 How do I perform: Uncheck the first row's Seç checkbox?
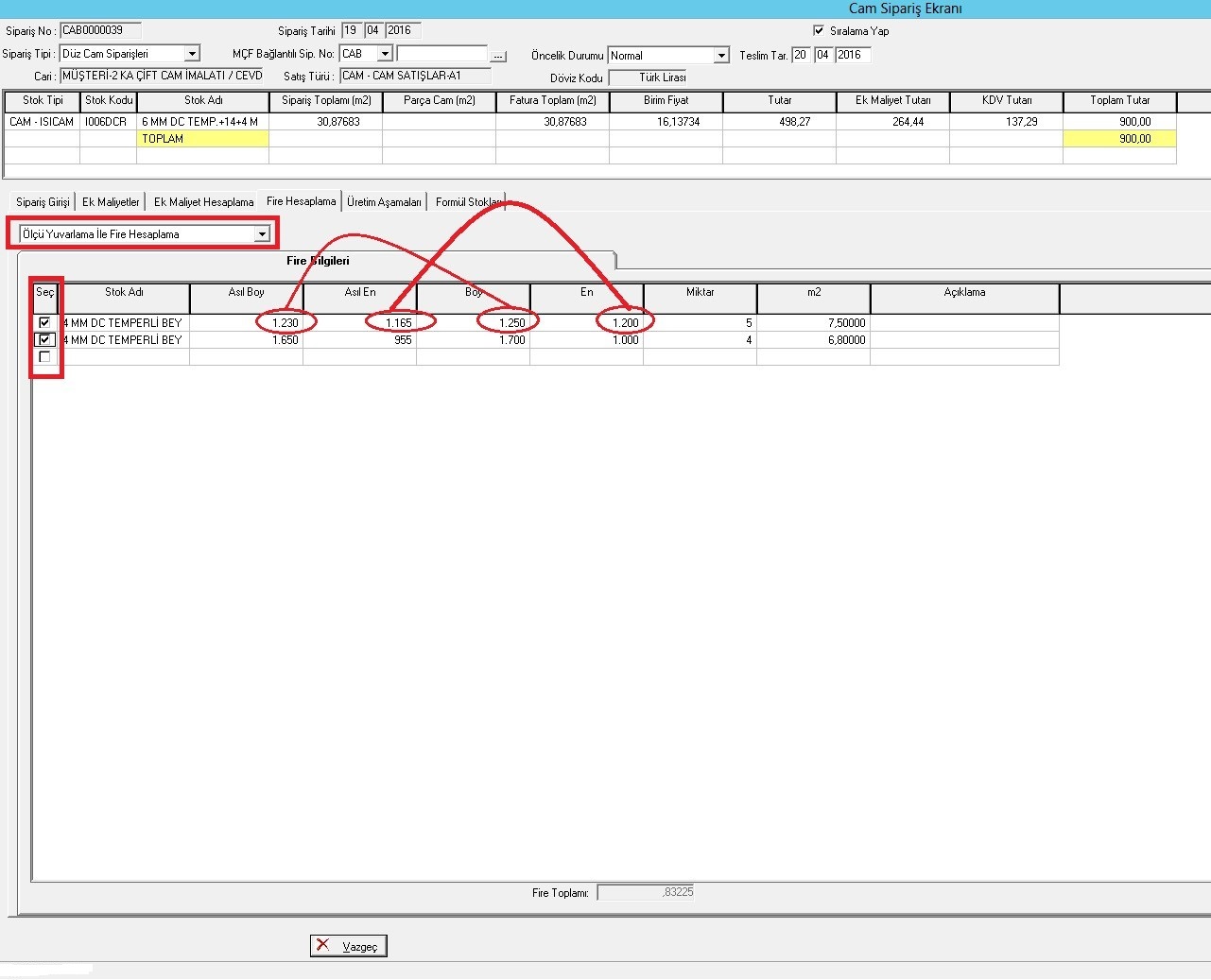point(44,322)
